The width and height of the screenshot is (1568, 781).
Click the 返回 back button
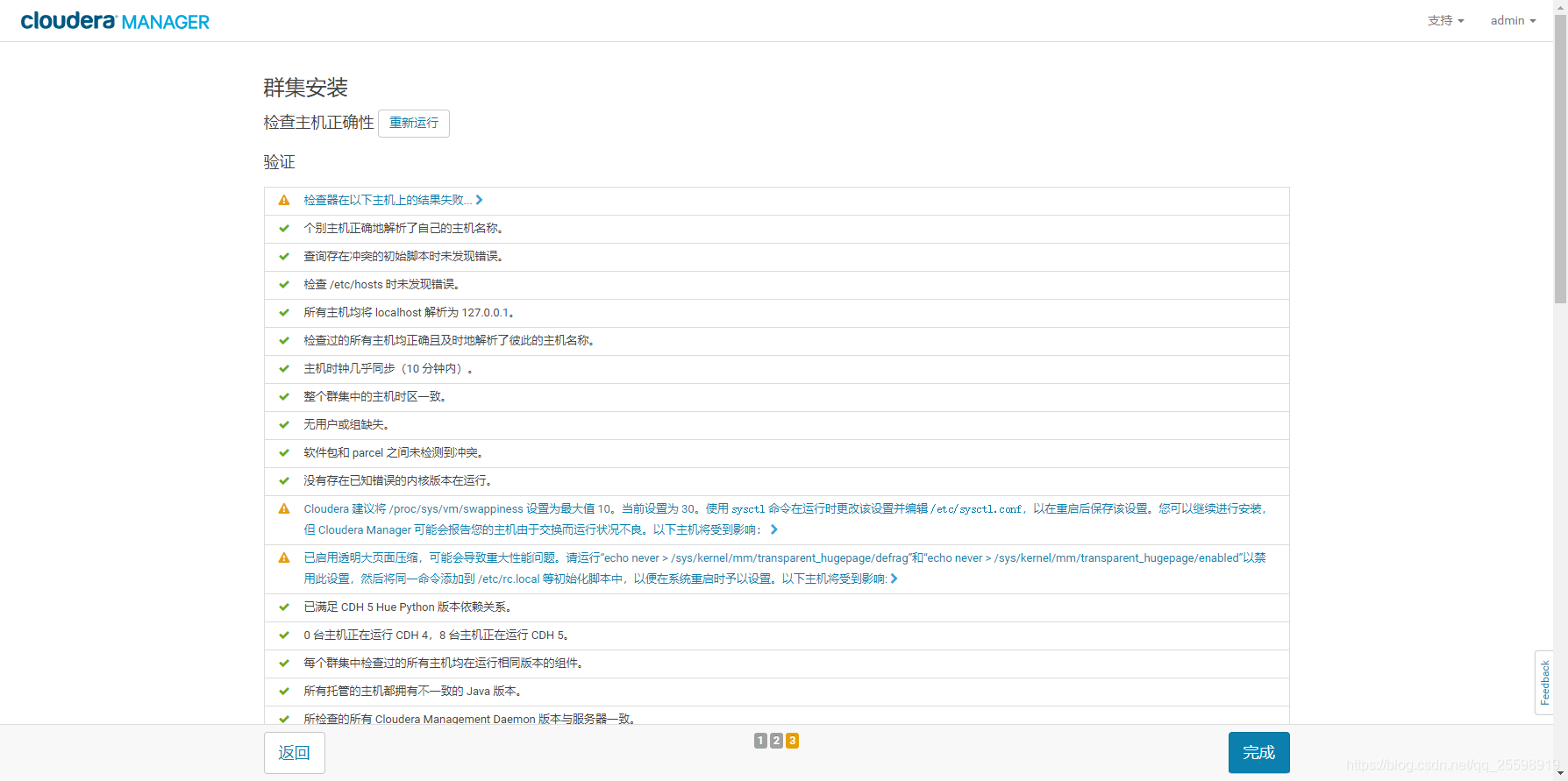coord(295,753)
